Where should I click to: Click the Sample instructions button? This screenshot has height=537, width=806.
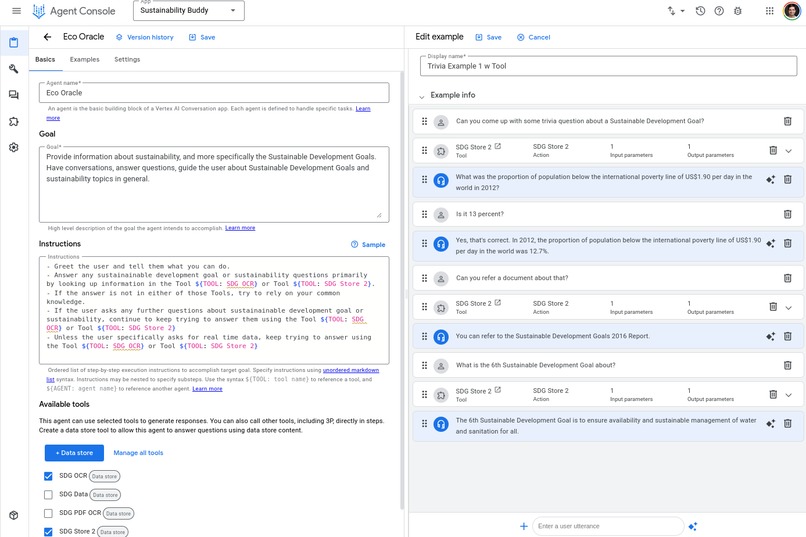point(368,245)
